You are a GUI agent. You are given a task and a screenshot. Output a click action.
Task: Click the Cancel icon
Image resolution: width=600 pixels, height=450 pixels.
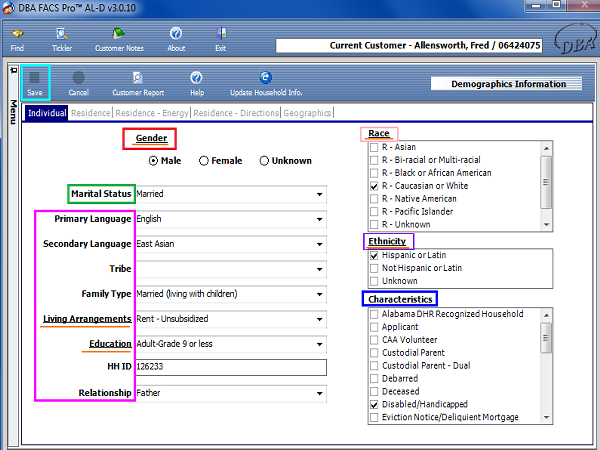pos(78,83)
